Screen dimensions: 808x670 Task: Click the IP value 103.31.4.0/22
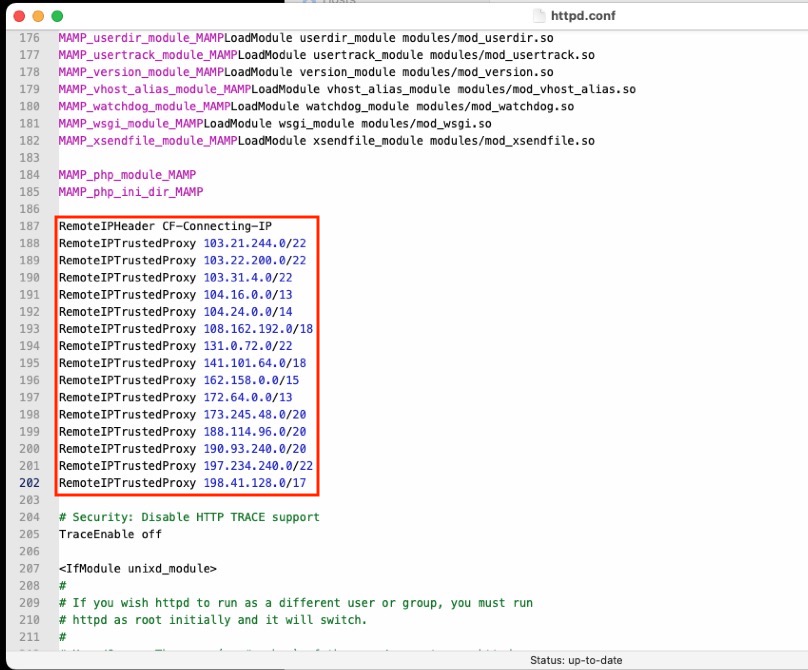[x=247, y=277]
